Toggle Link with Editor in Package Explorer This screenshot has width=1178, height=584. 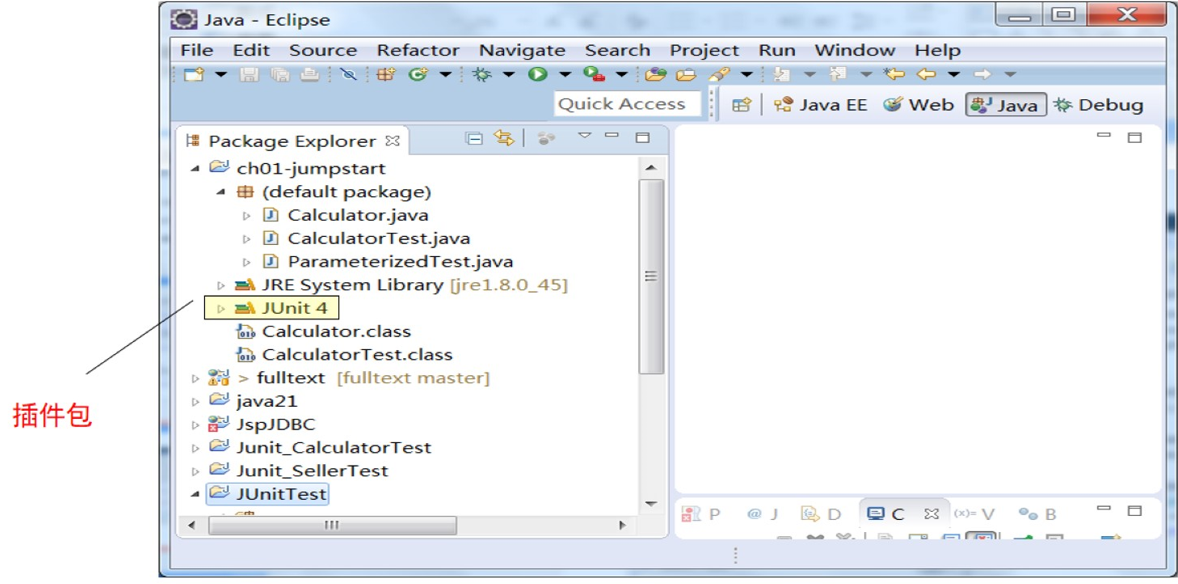(503, 138)
